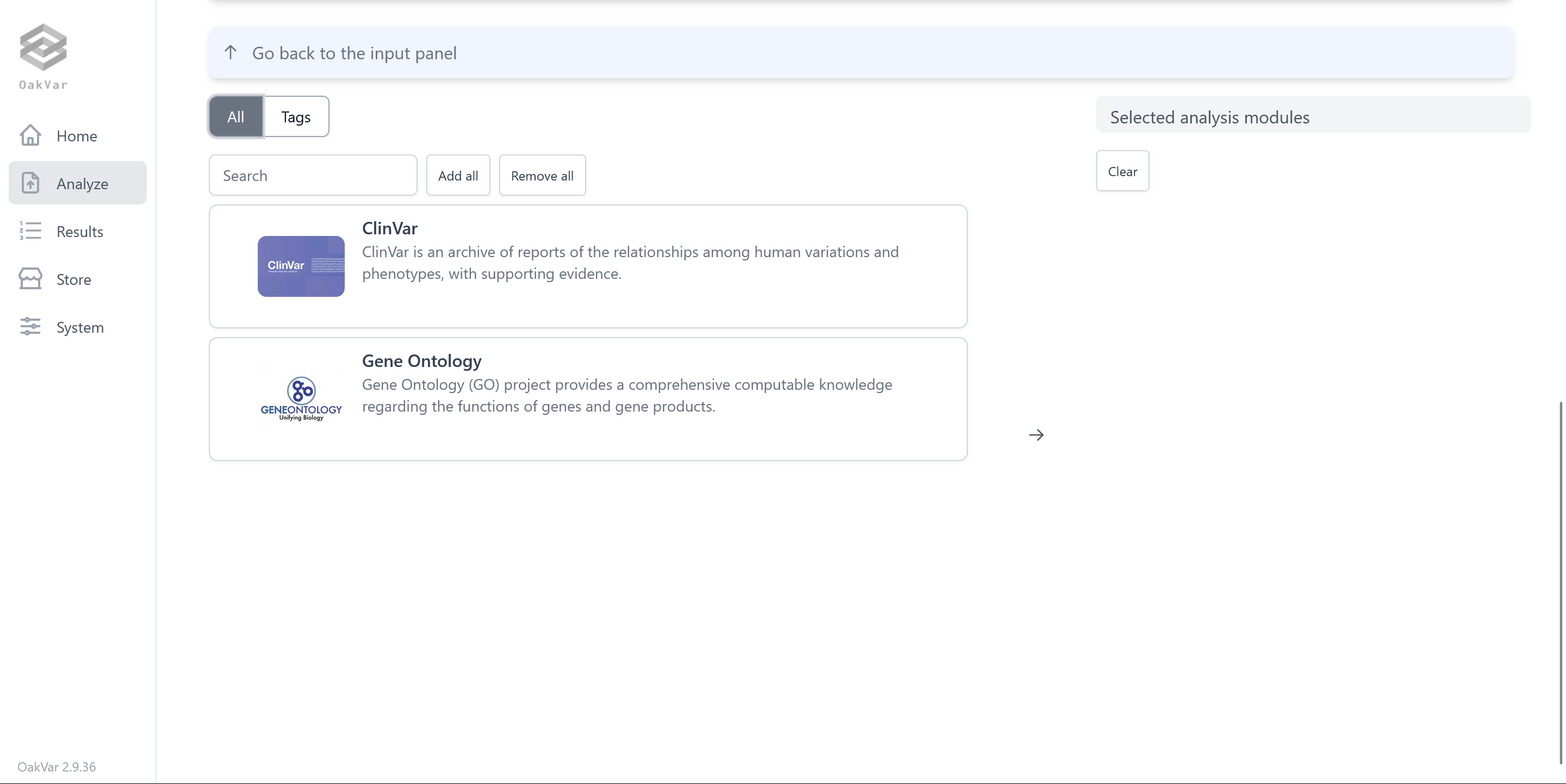Click the Clear button

(x=1122, y=170)
